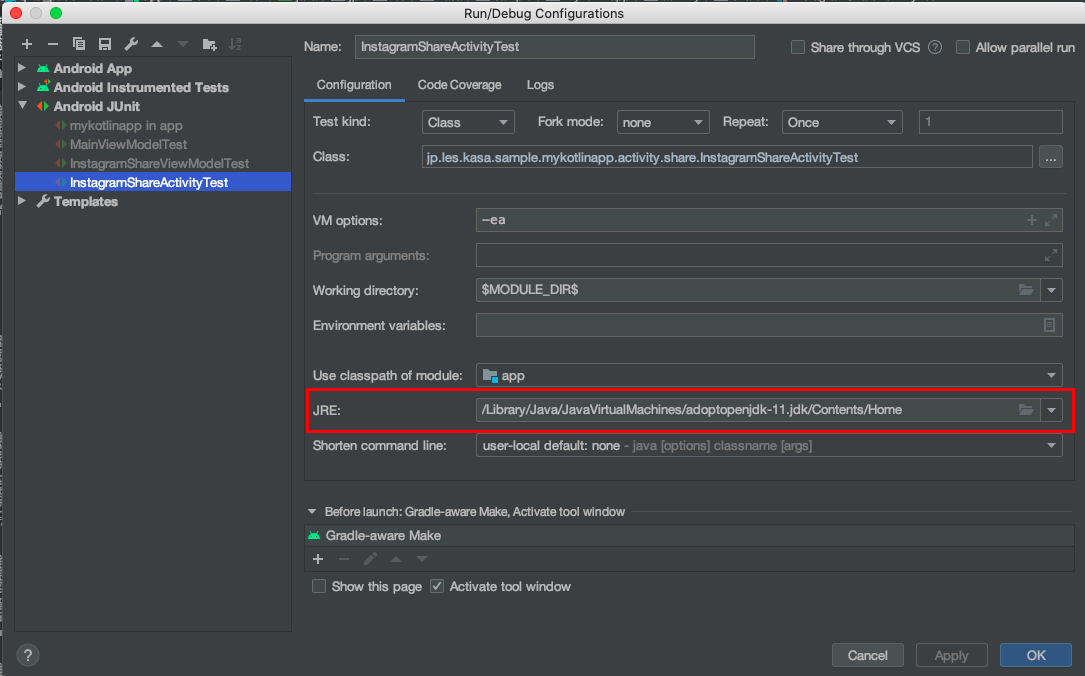This screenshot has width=1085, height=676.
Task: Move before launch task down
Action: click(x=421, y=559)
